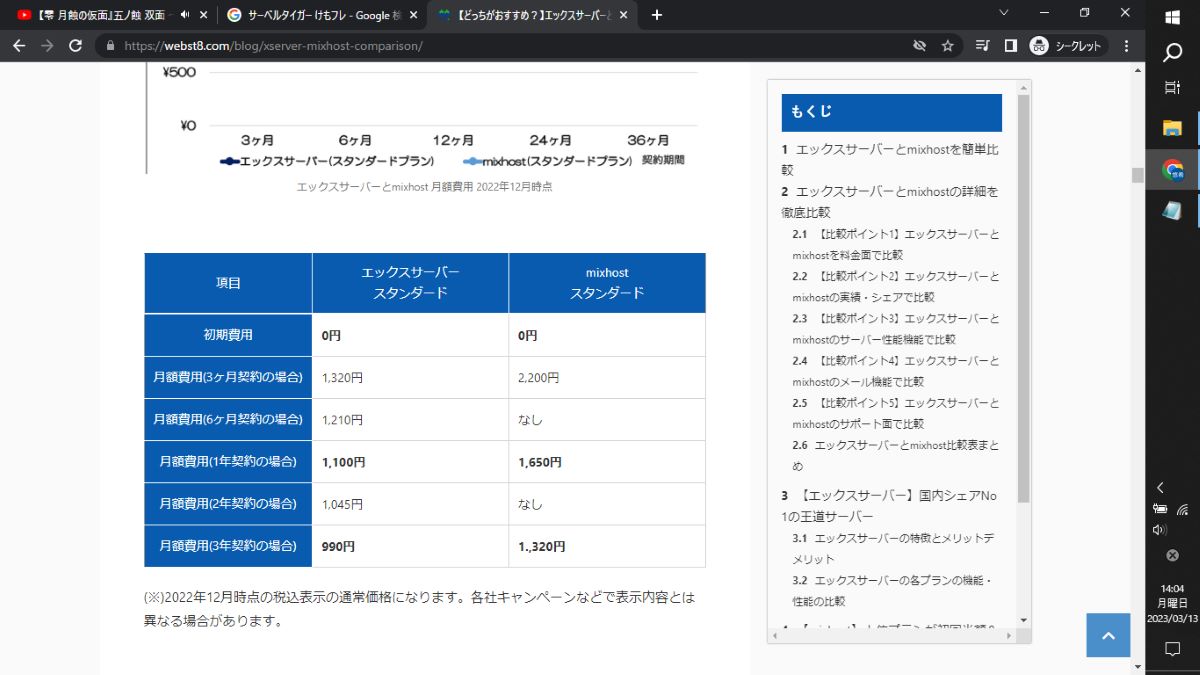Click the browser back arrow
1200x675 pixels.
tap(19, 46)
